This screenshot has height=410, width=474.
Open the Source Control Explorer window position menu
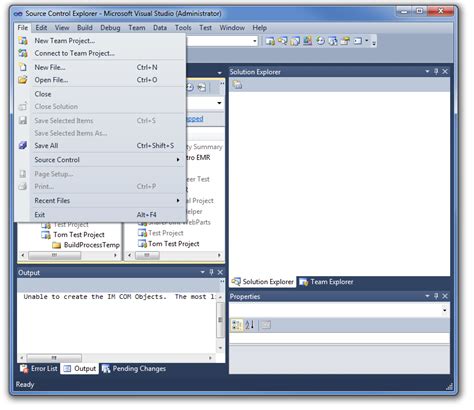tap(219, 72)
